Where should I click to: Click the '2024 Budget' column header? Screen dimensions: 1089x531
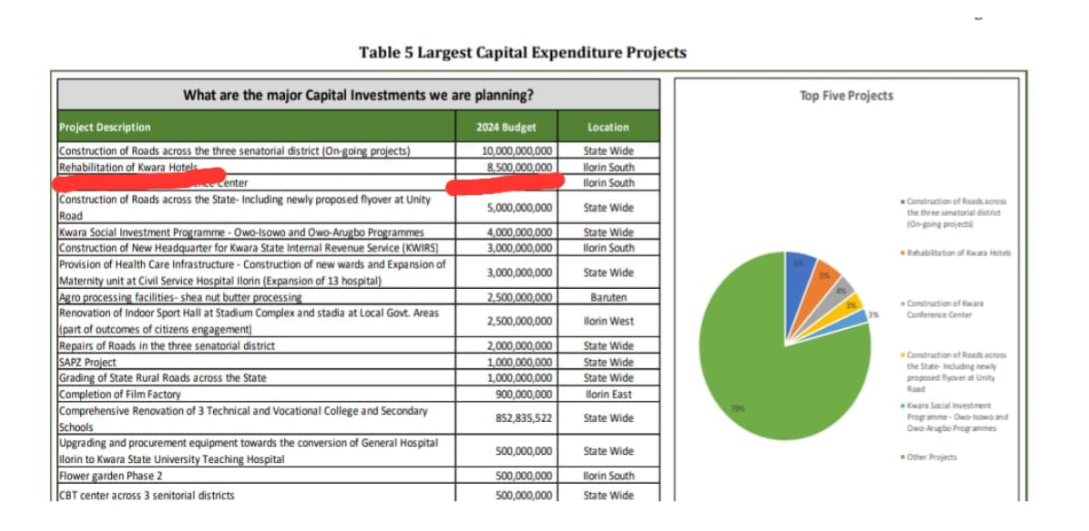pos(507,127)
